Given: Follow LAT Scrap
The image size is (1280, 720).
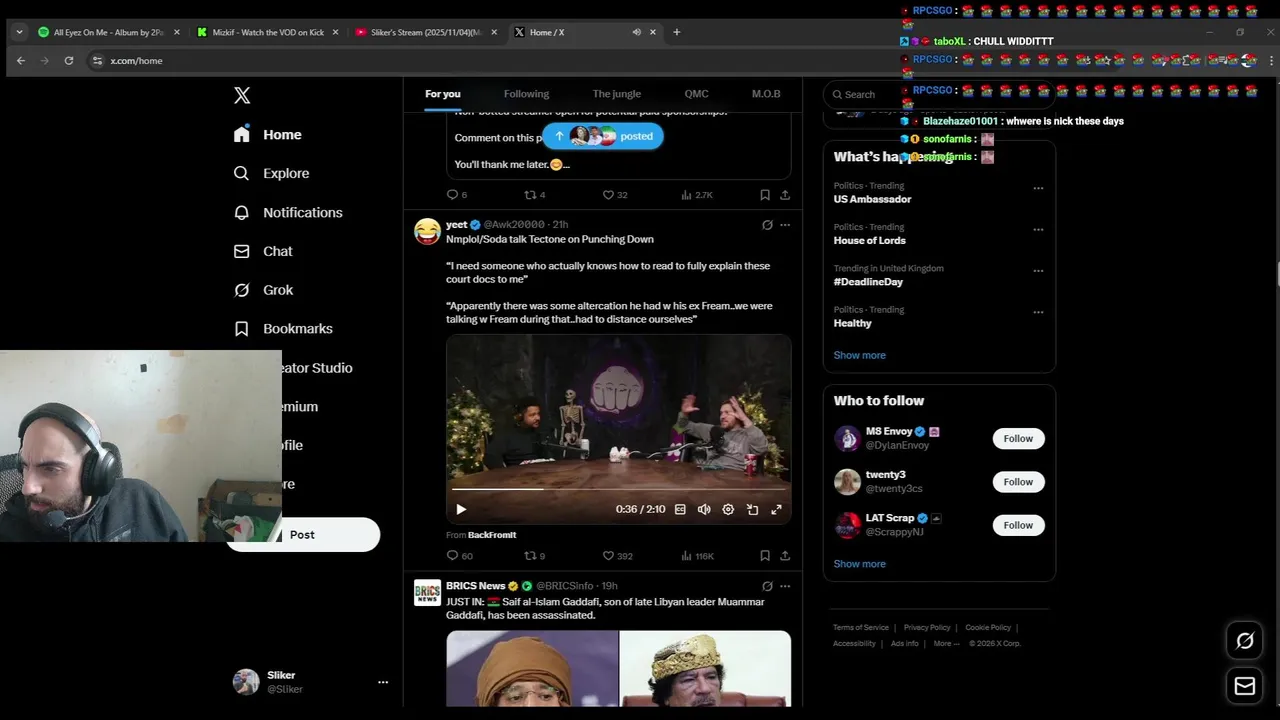Looking at the screenshot, I should [1018, 525].
